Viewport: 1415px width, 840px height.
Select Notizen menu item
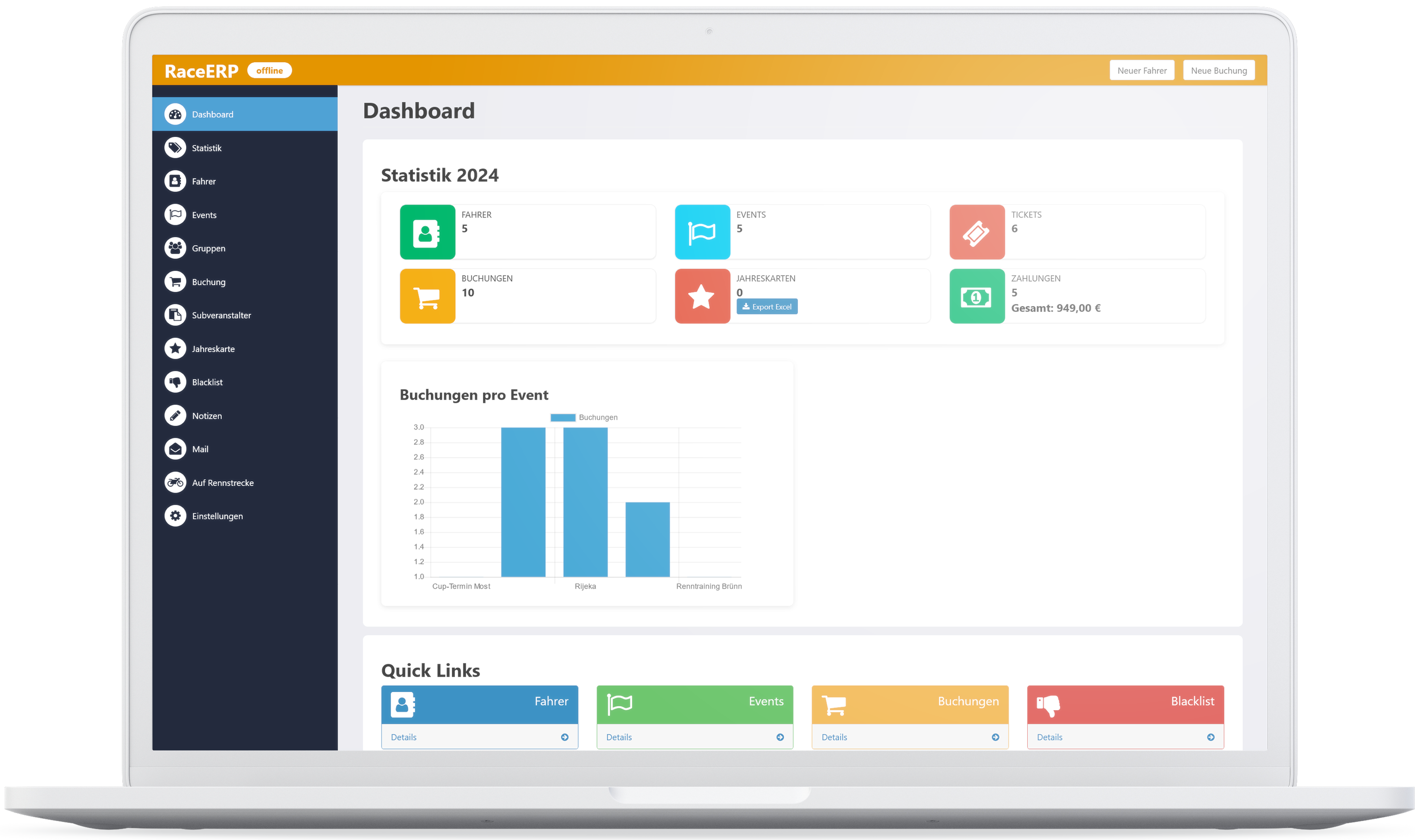click(x=207, y=415)
